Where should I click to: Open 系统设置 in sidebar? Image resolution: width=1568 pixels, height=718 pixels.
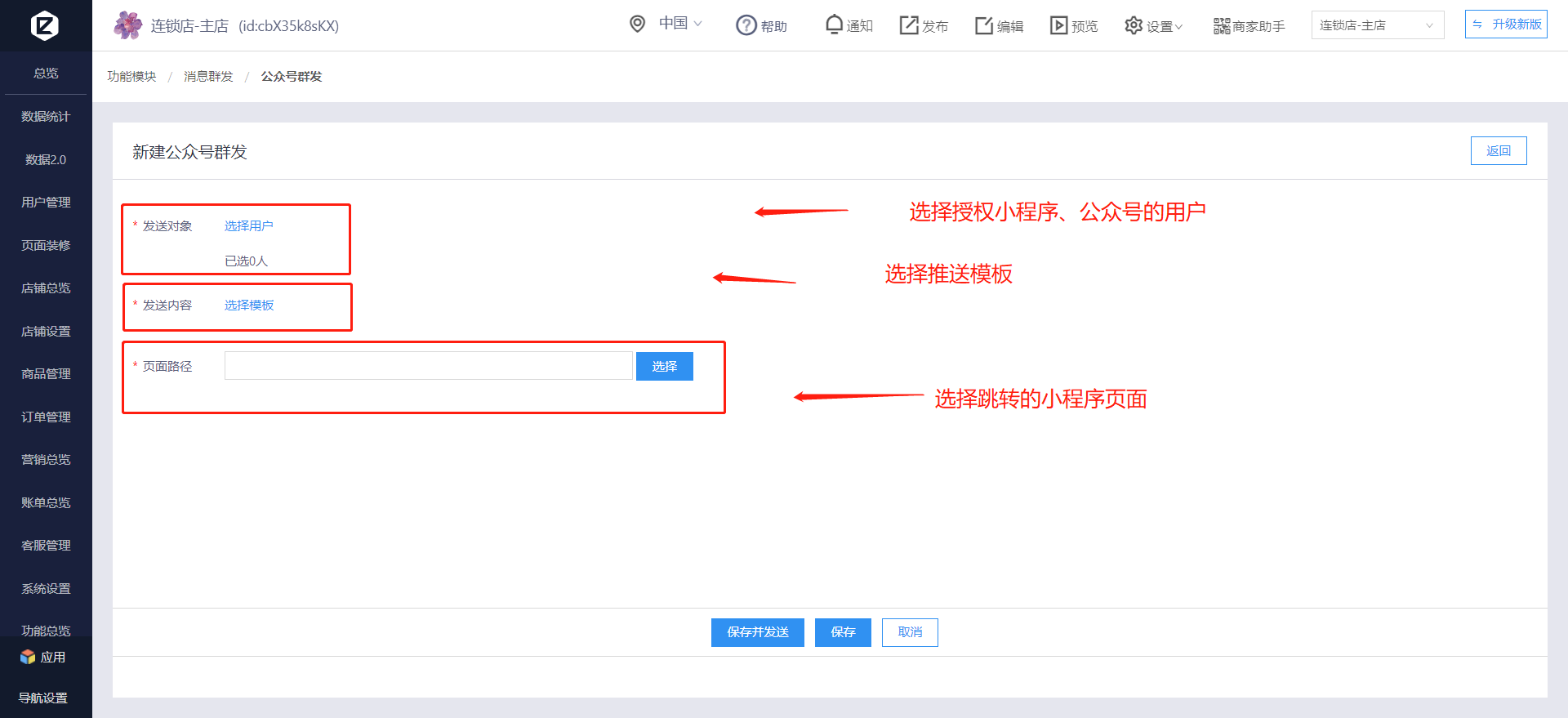click(46, 589)
